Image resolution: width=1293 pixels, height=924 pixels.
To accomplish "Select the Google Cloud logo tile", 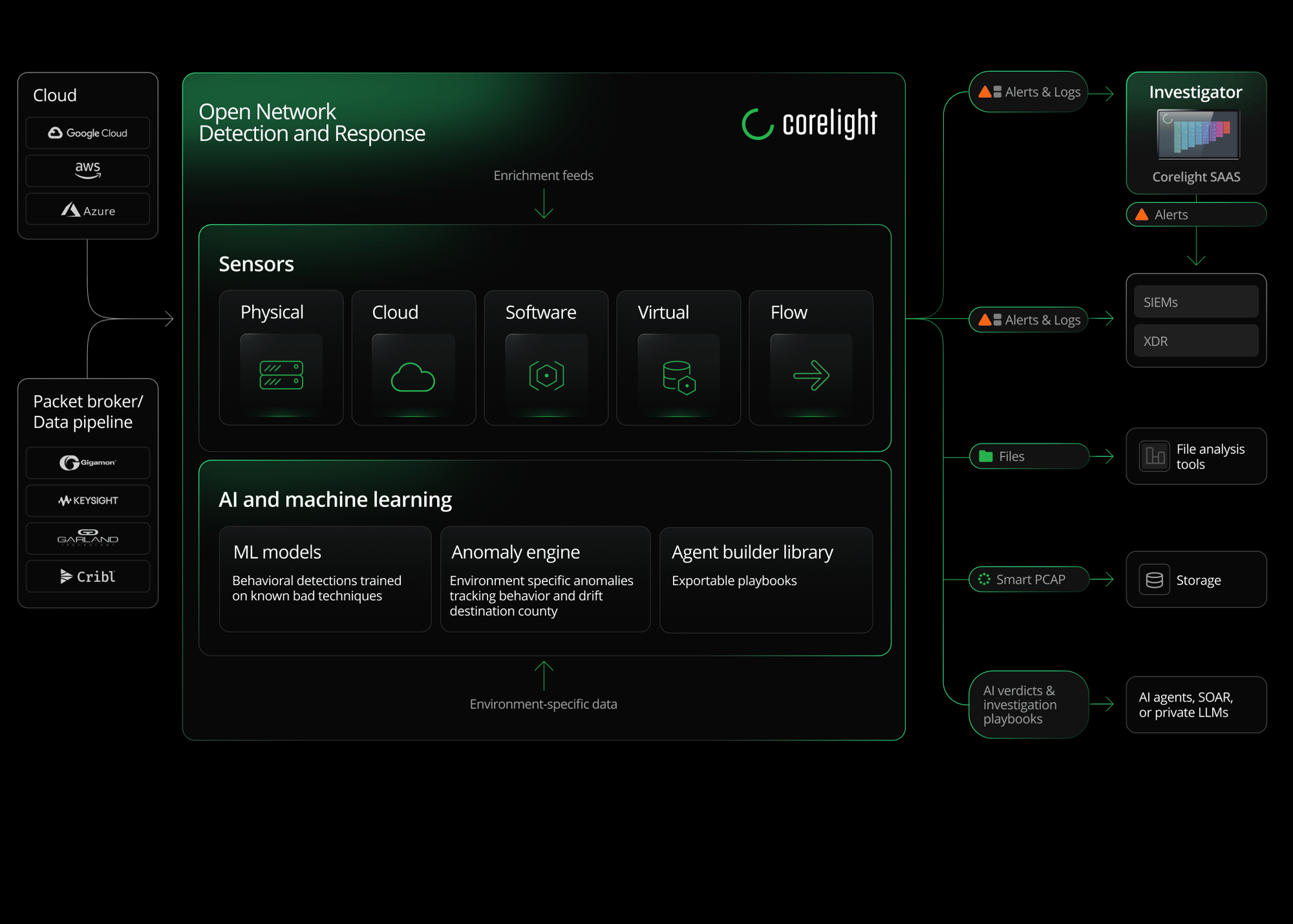I will (x=88, y=133).
